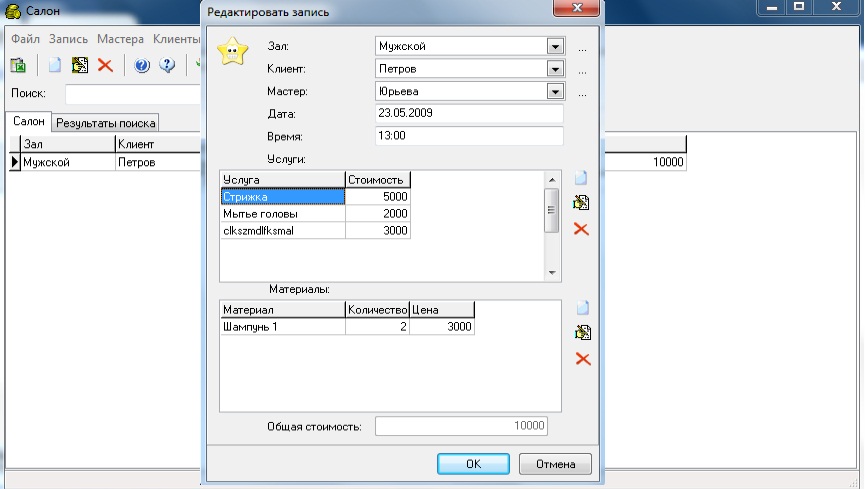Screen dimensions: 865x489
Task: Click the services list scroll down arrow
Action: click(552, 273)
